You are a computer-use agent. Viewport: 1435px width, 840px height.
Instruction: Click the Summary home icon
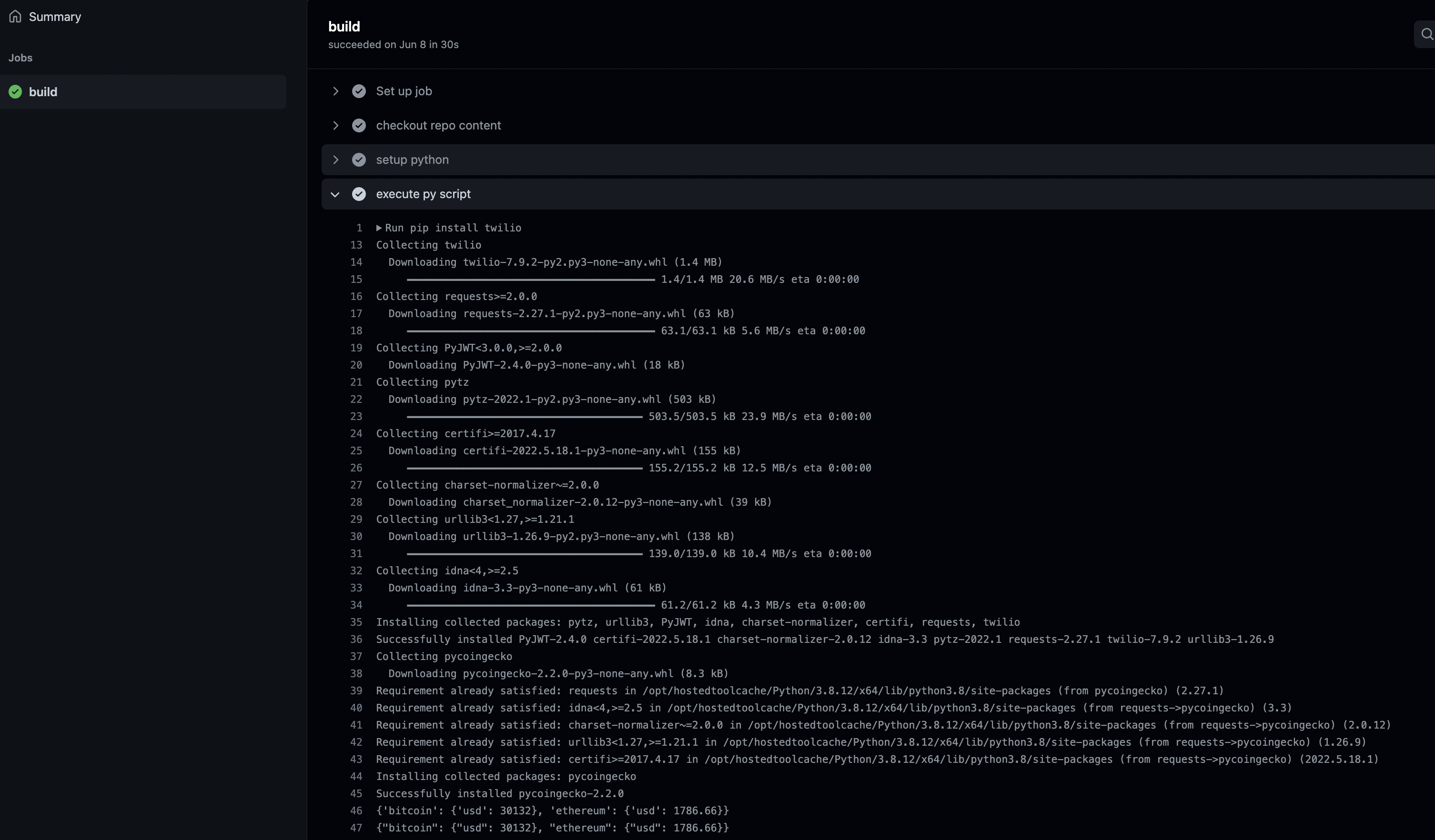pyautogui.click(x=15, y=17)
